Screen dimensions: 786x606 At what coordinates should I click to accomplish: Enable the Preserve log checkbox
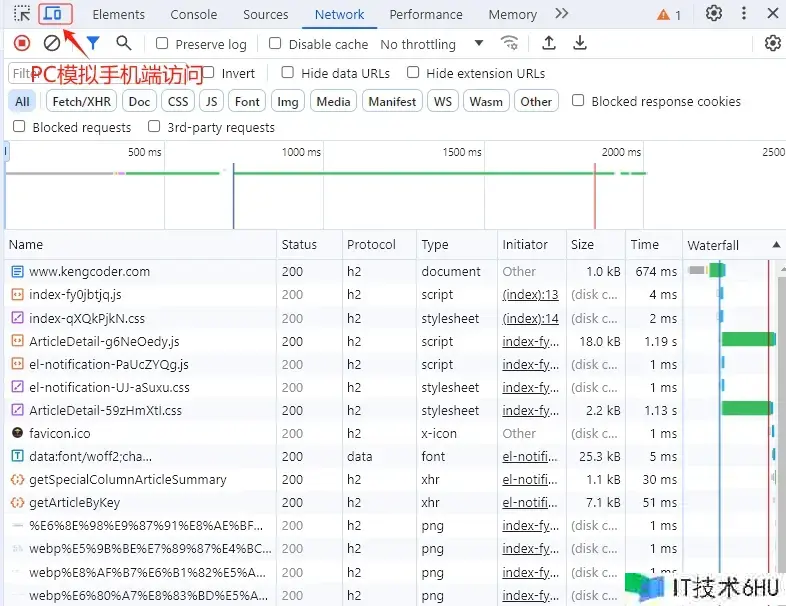(162, 44)
